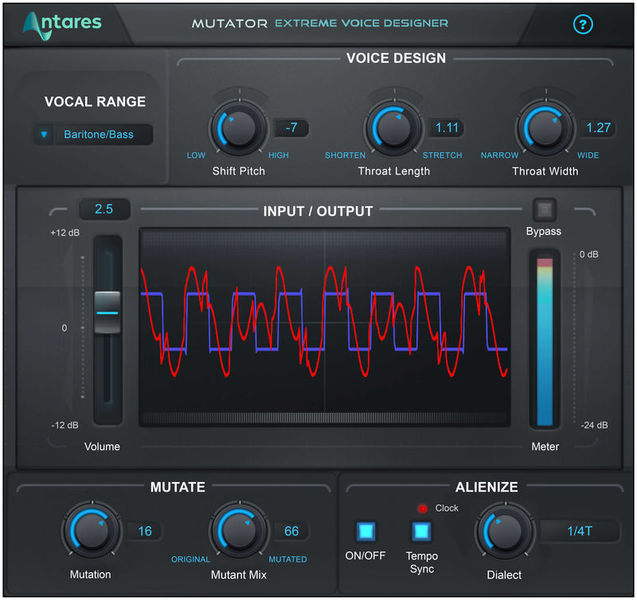
Task: Edit the Mutant Mix value 66
Action: click(291, 531)
